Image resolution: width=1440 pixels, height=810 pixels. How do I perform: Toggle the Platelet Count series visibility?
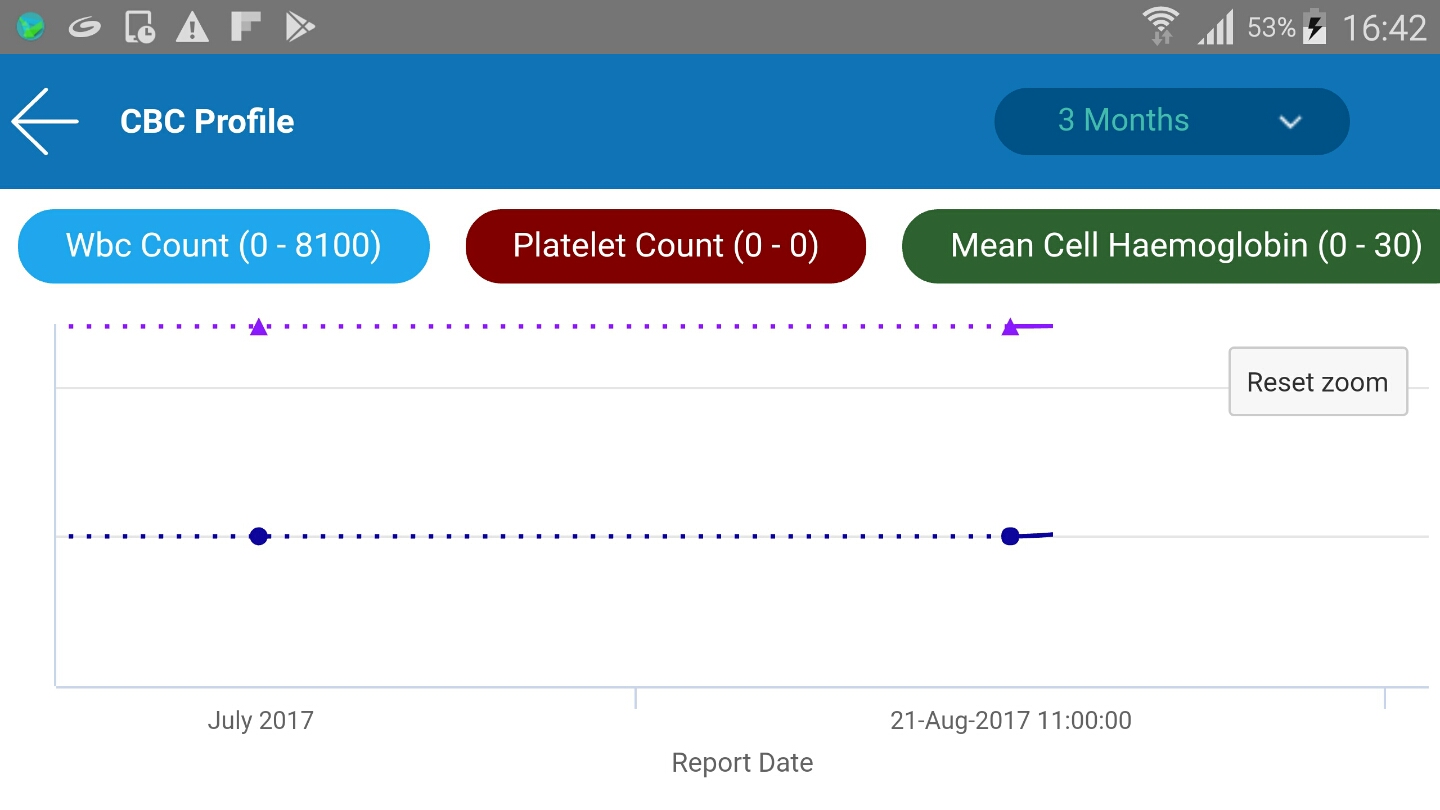pyautogui.click(x=665, y=245)
